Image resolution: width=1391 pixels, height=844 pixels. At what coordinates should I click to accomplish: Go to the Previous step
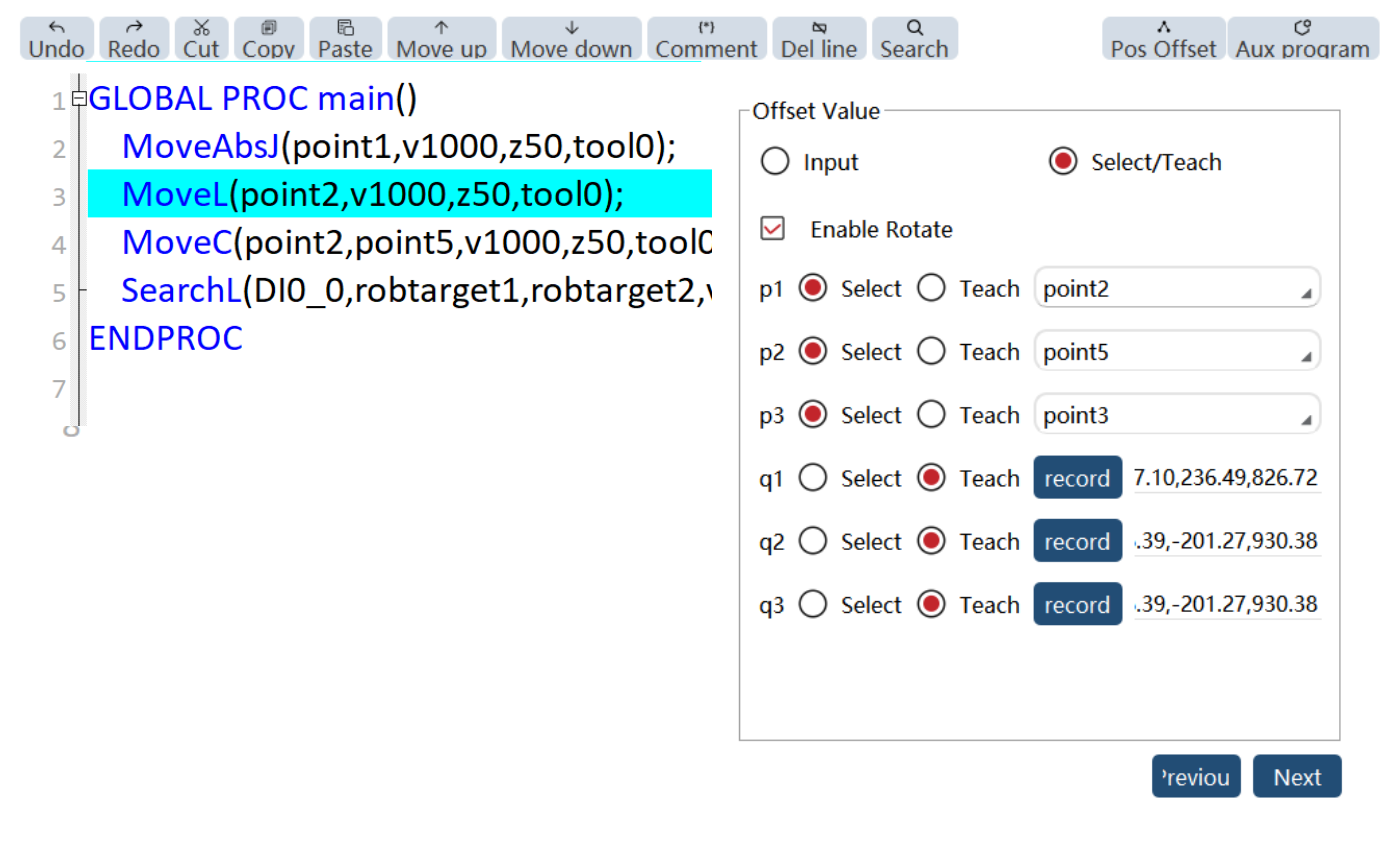pyautogui.click(x=1196, y=776)
